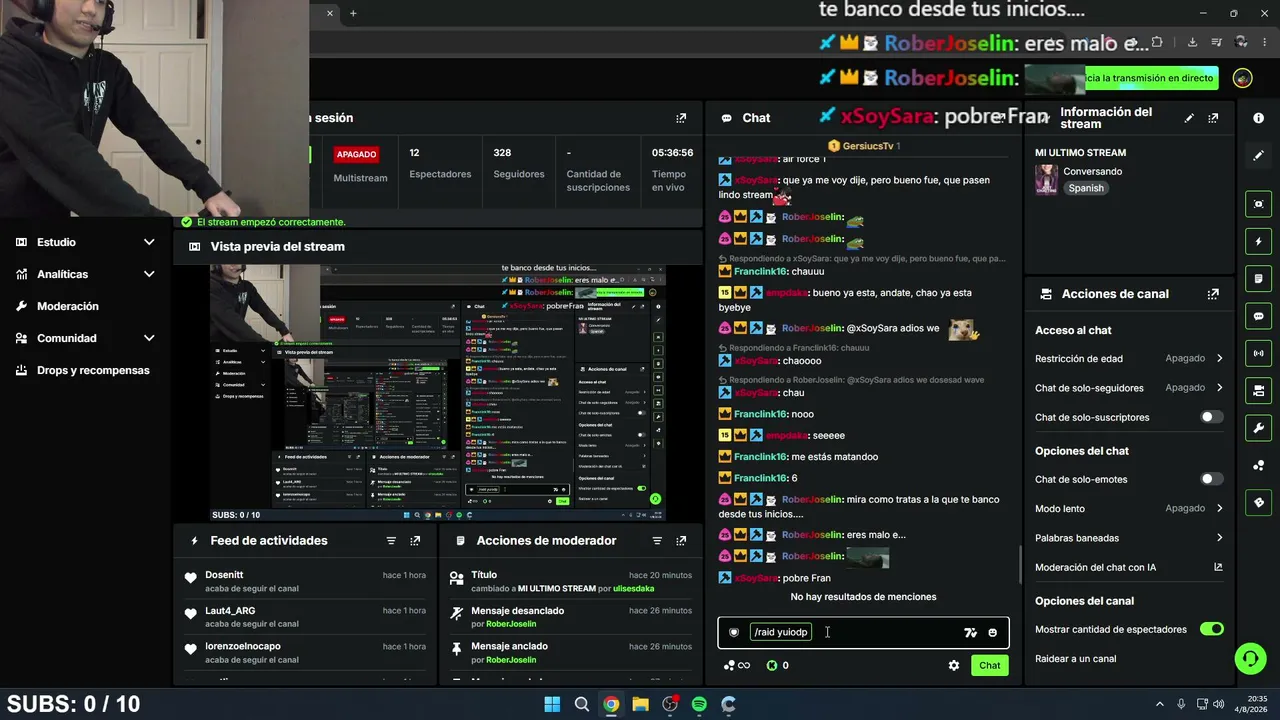Click the green Kicks K icon below the chat box
This screenshot has width=1280, height=720.
pyautogui.click(x=772, y=665)
